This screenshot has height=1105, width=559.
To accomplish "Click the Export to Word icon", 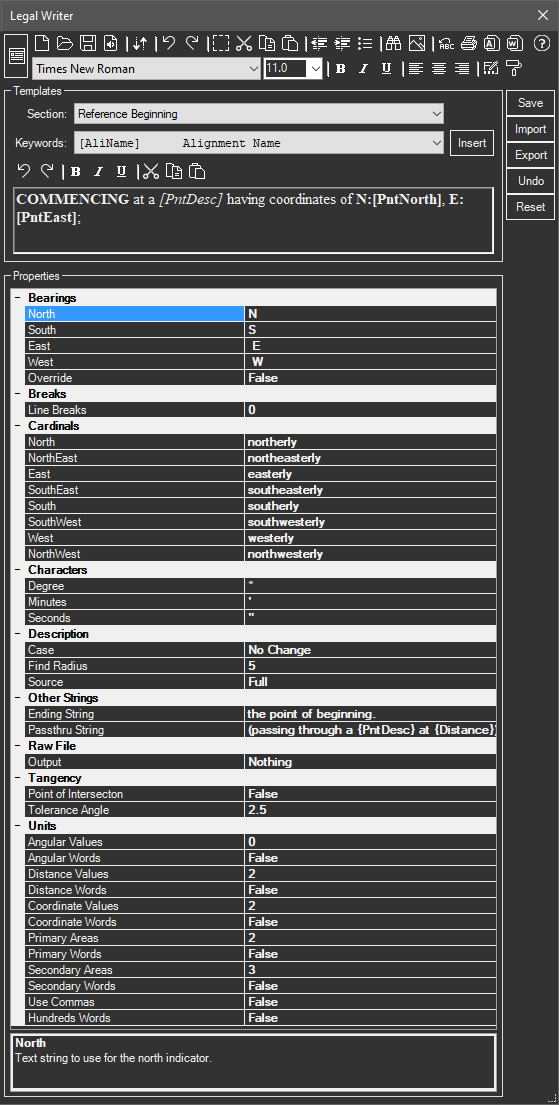I will pos(515,44).
